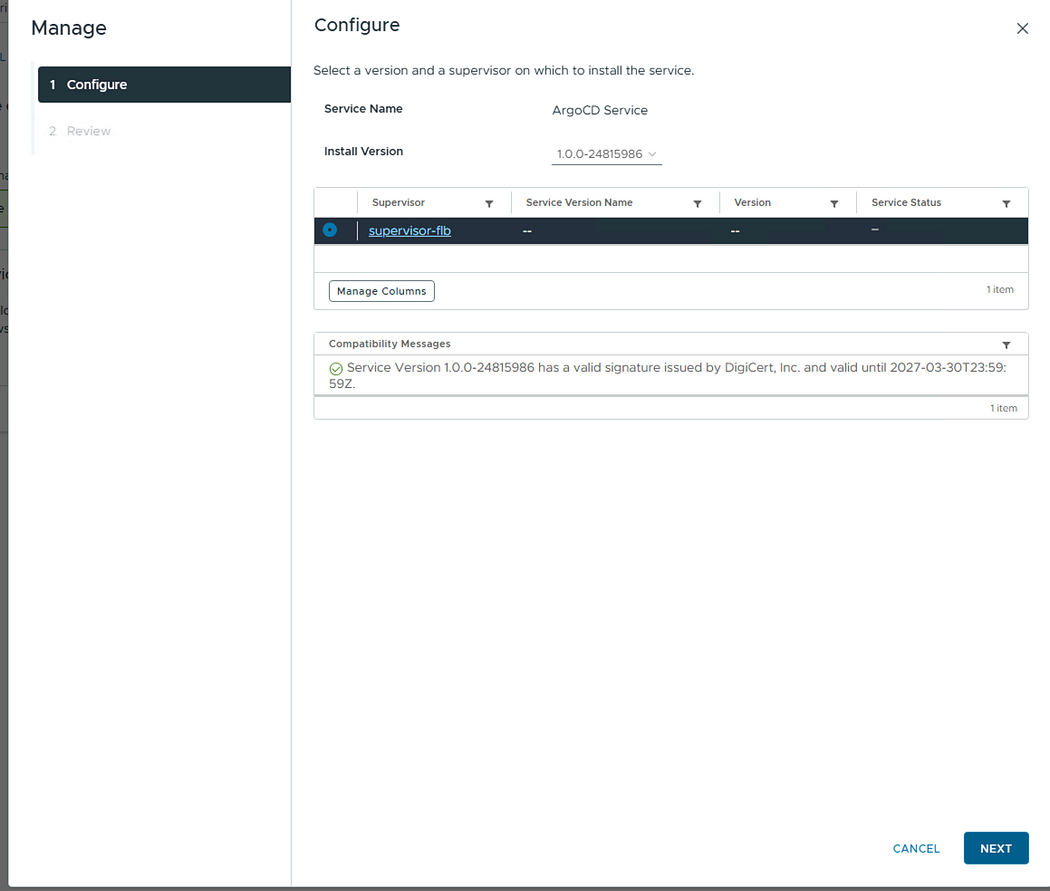Open filter for Supervisor column
The width and height of the screenshot is (1050, 891).
coord(489,204)
